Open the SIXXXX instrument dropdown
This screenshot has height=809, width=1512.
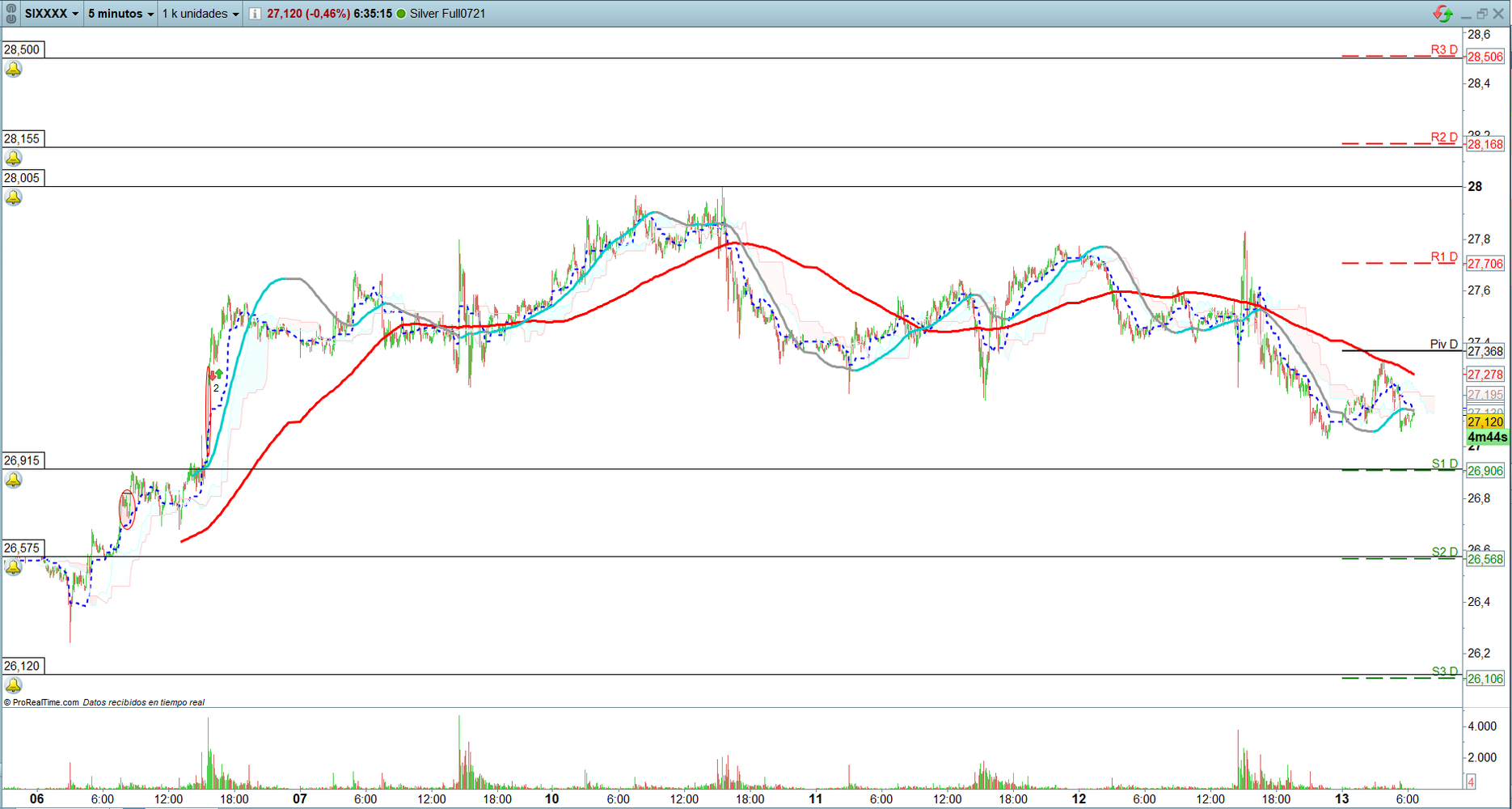52,14
